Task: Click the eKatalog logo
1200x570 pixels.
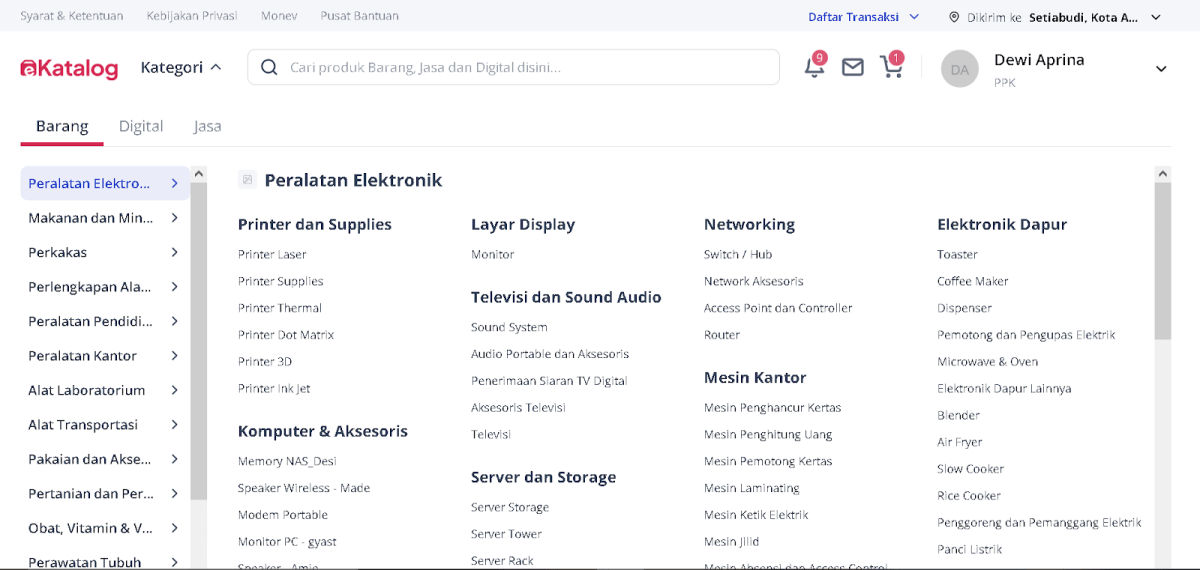Action: pyautogui.click(x=70, y=68)
